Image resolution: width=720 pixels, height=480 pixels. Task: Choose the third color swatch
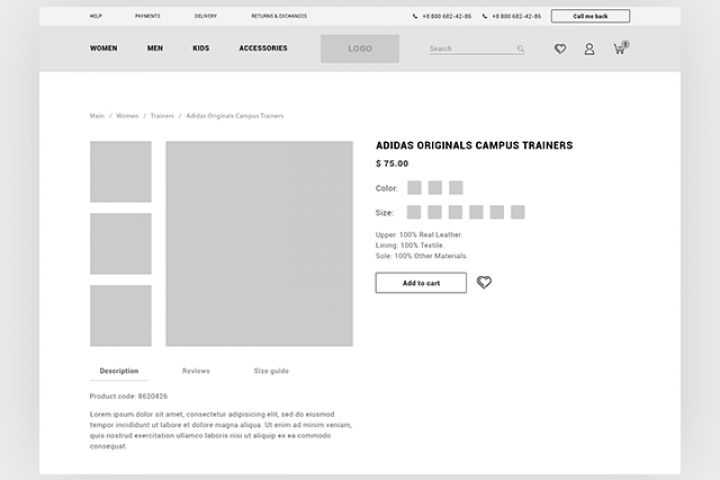(456, 187)
